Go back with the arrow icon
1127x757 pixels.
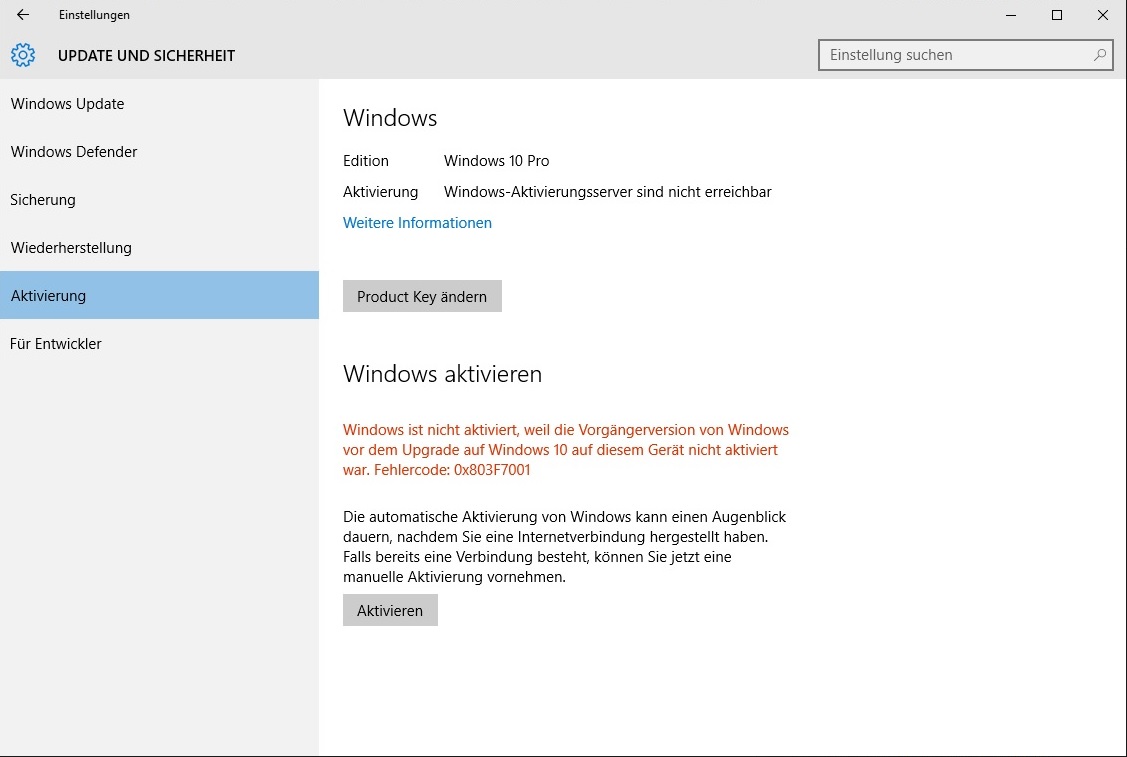[x=23, y=14]
